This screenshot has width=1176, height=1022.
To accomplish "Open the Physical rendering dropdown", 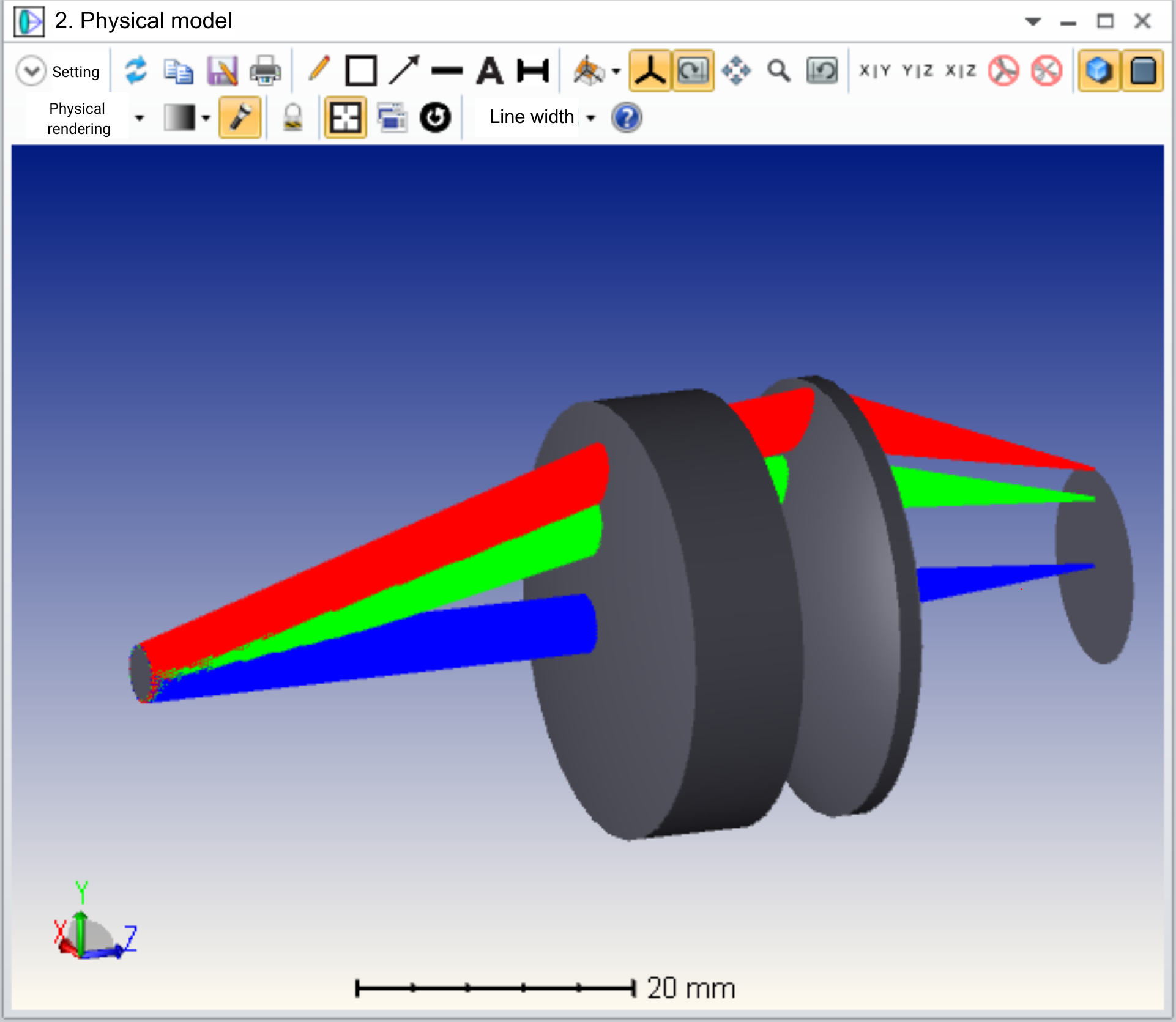I will [x=140, y=117].
